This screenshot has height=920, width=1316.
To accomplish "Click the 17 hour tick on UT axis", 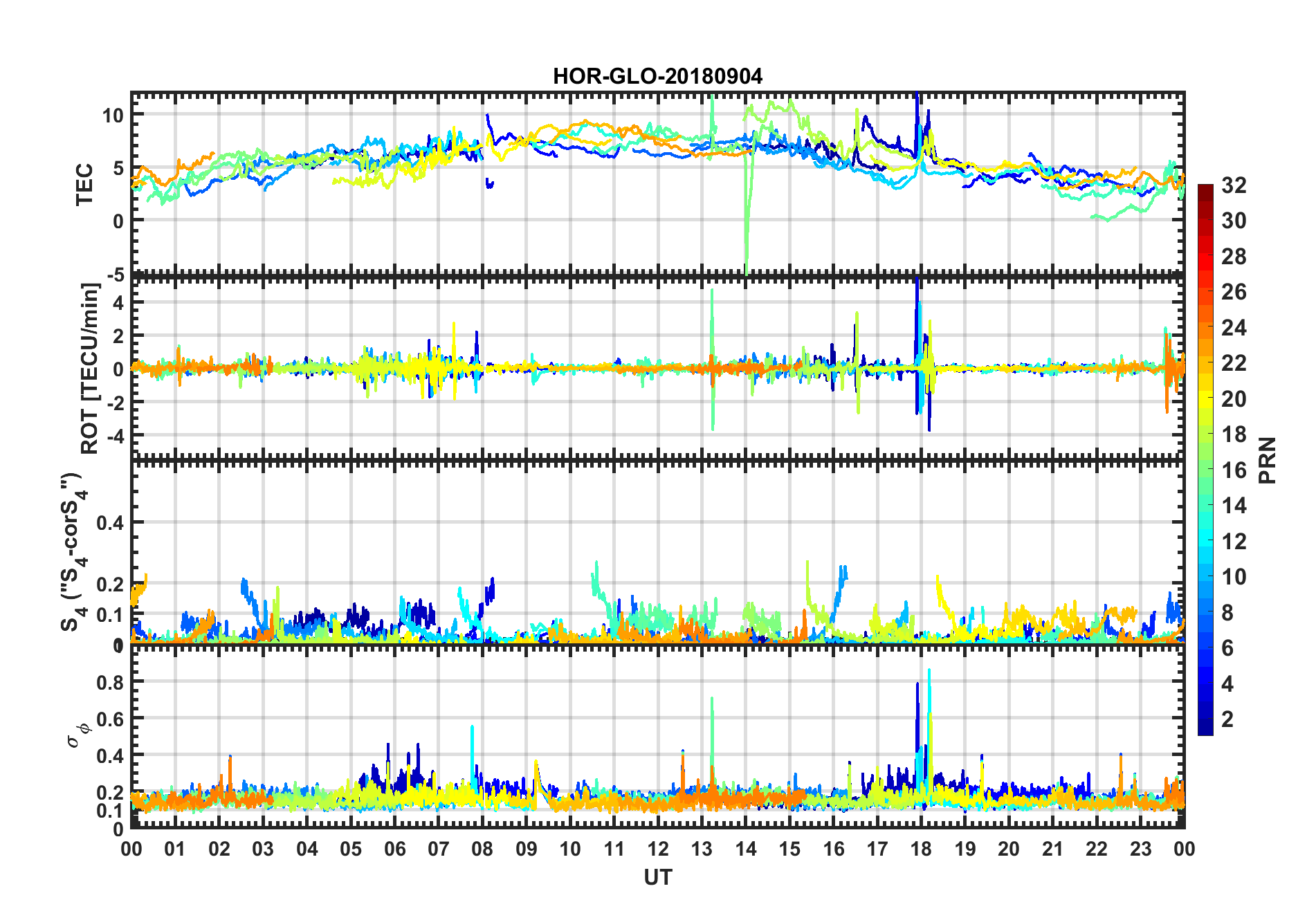I will pyautogui.click(x=877, y=848).
